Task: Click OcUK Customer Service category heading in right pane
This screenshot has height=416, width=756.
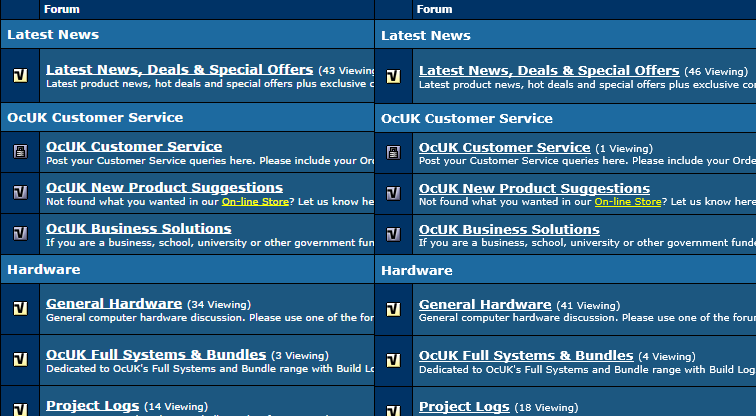Action: [x=467, y=119]
